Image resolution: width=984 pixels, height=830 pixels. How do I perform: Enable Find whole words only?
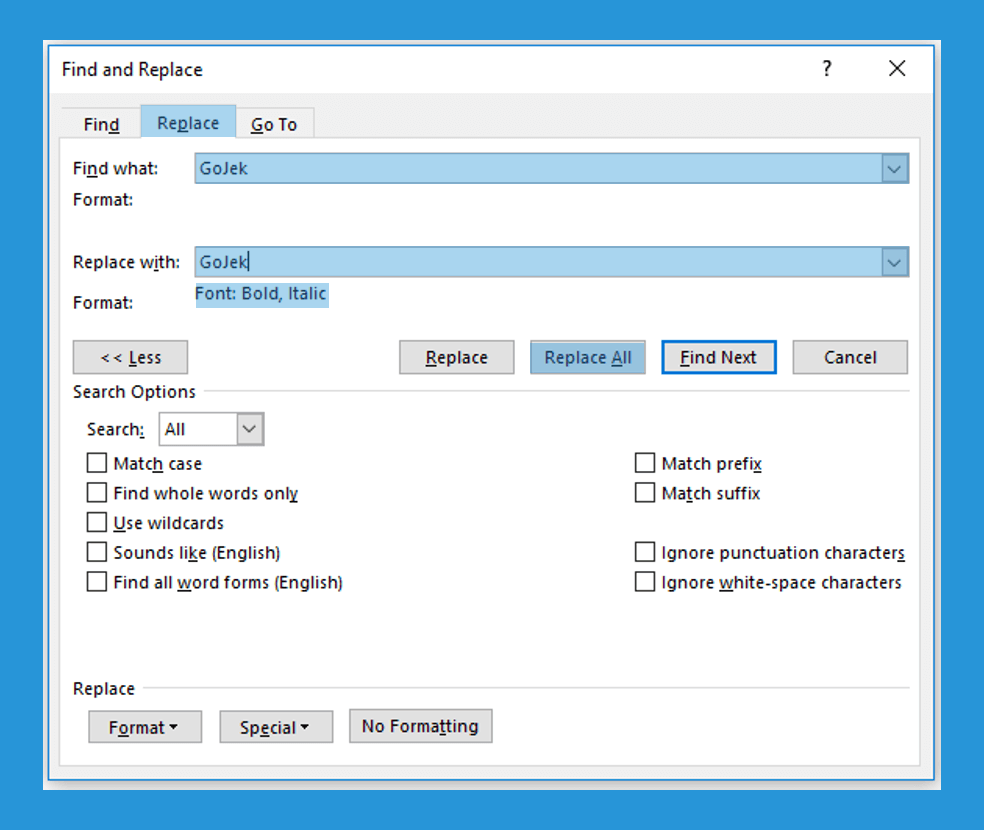pyautogui.click(x=97, y=492)
